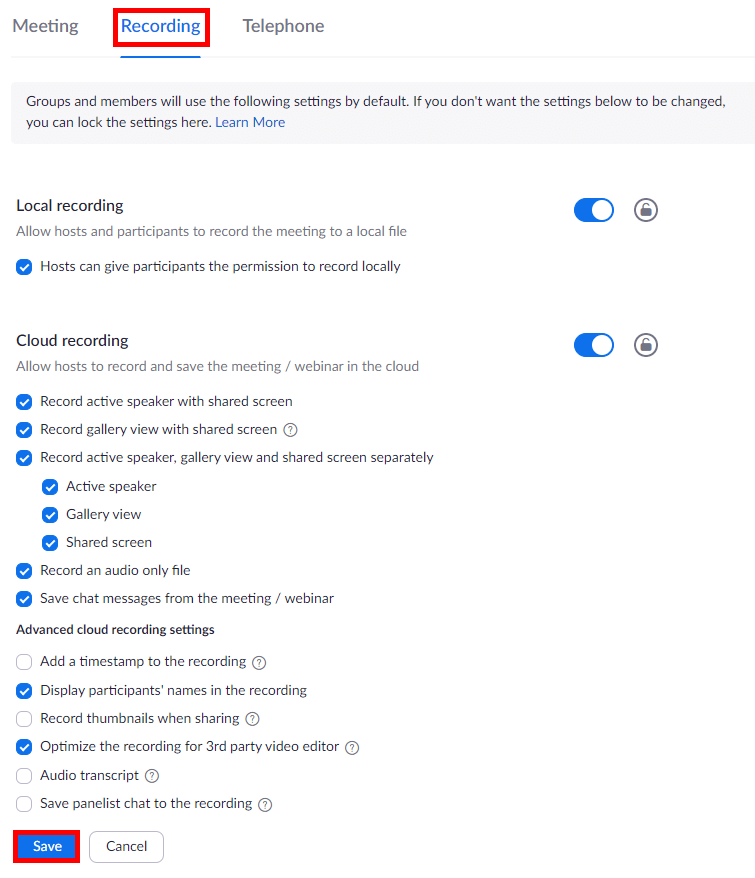Switch to the Meeting tab
755x878 pixels.
click(45, 26)
